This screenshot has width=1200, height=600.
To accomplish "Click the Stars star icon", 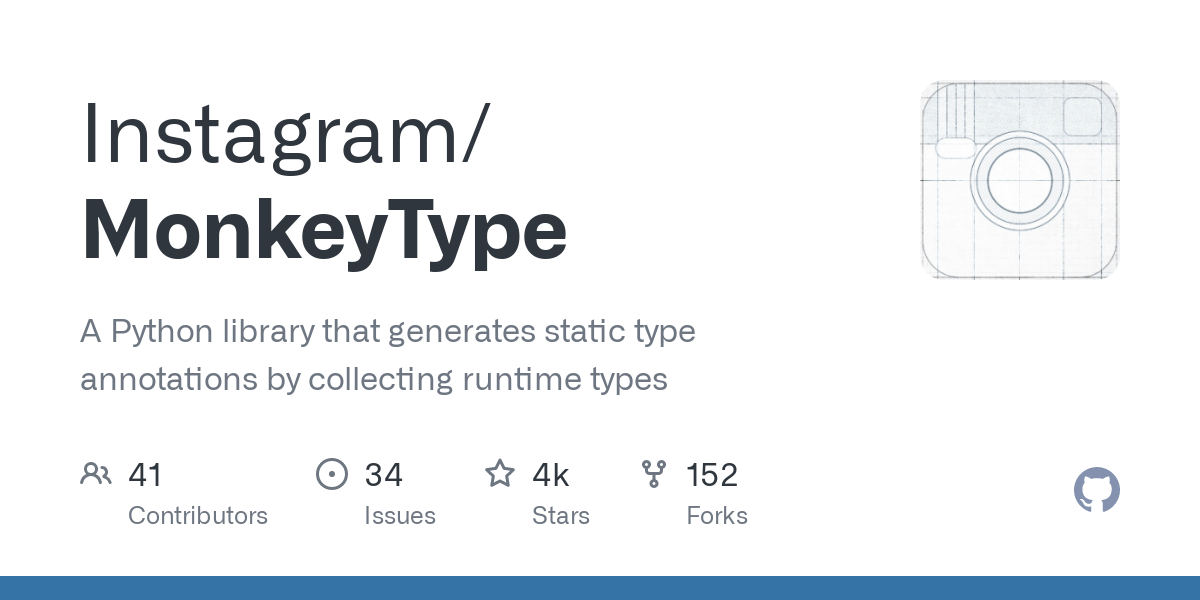I will (500, 473).
